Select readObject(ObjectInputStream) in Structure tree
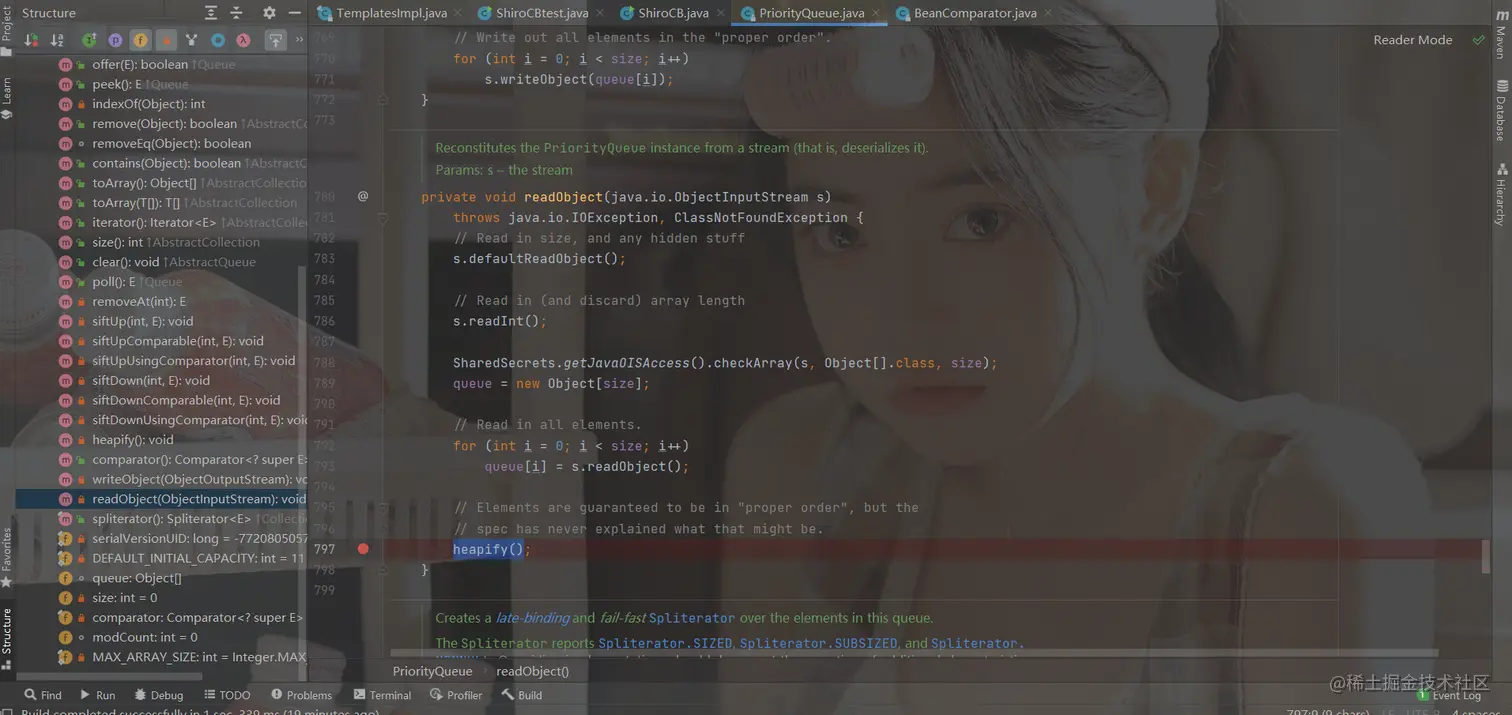1512x715 pixels. [162, 499]
